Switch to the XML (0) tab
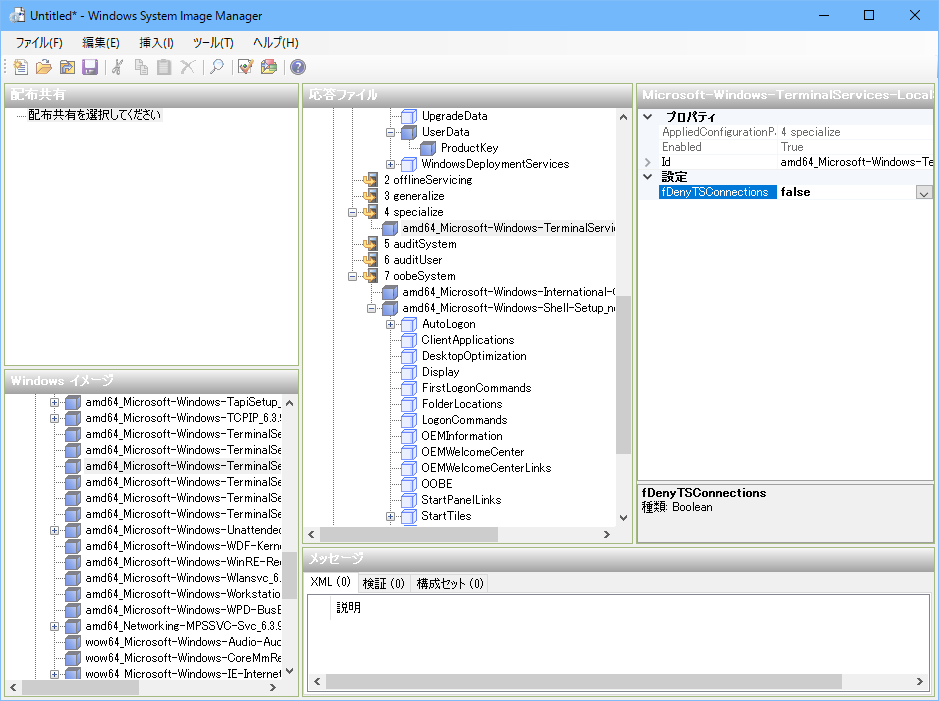Screen dimensions: 939x701 click(x=331, y=582)
